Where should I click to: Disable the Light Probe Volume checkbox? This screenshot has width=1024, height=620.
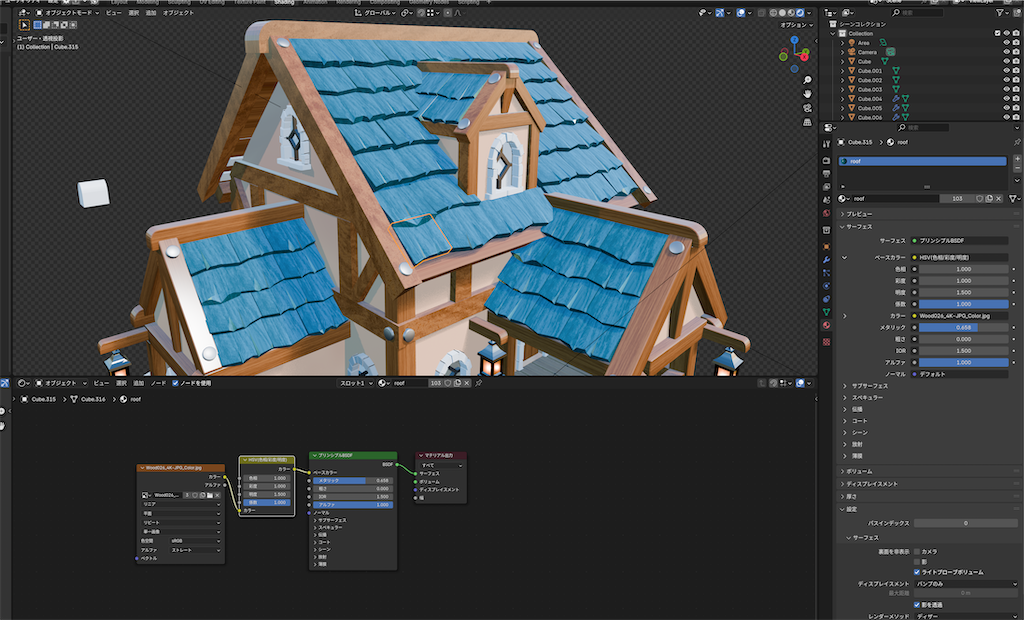[917, 572]
